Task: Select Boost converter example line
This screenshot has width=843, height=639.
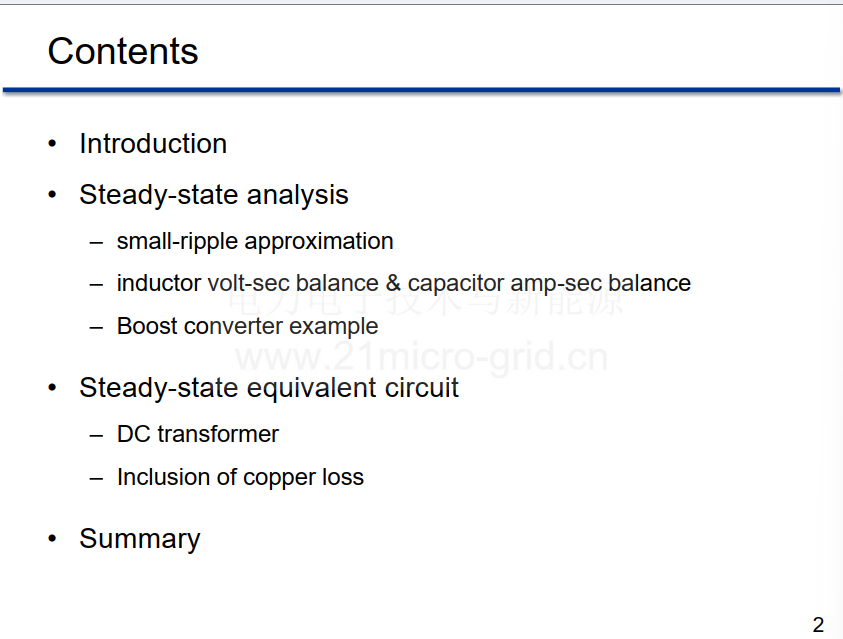Action: point(248,327)
